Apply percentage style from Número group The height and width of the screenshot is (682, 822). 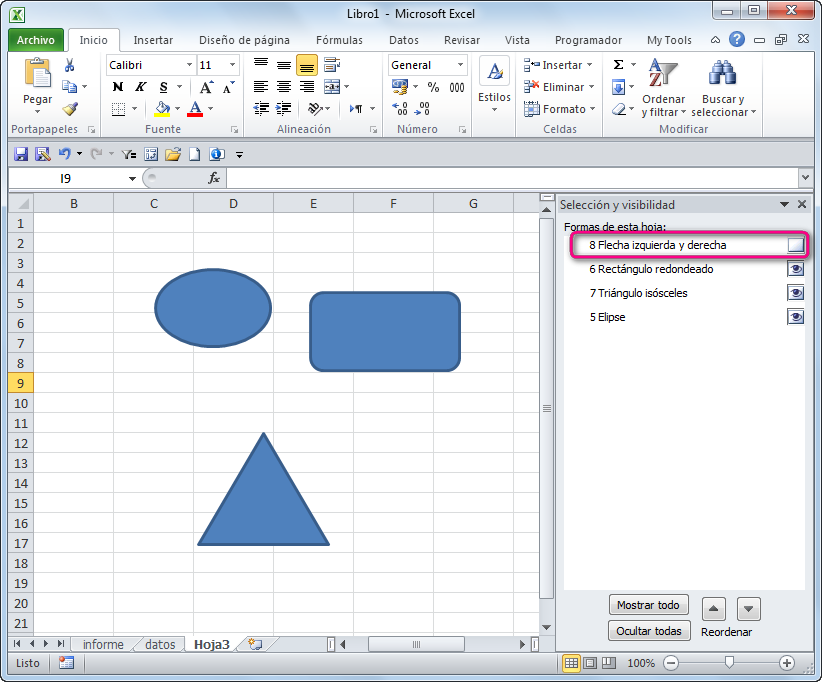point(433,87)
